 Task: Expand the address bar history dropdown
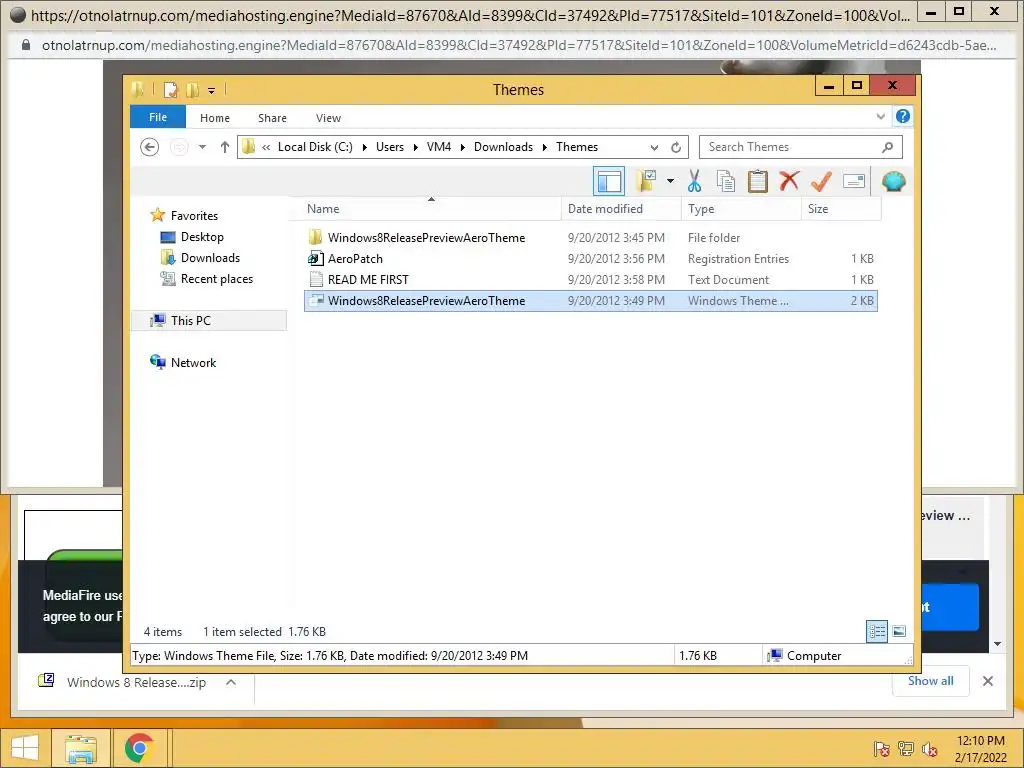[x=654, y=147]
